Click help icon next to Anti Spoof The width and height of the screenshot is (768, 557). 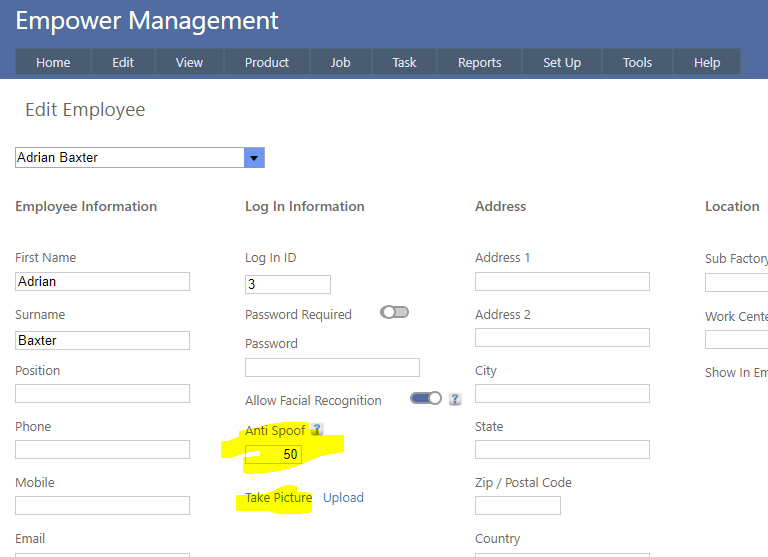(317, 430)
